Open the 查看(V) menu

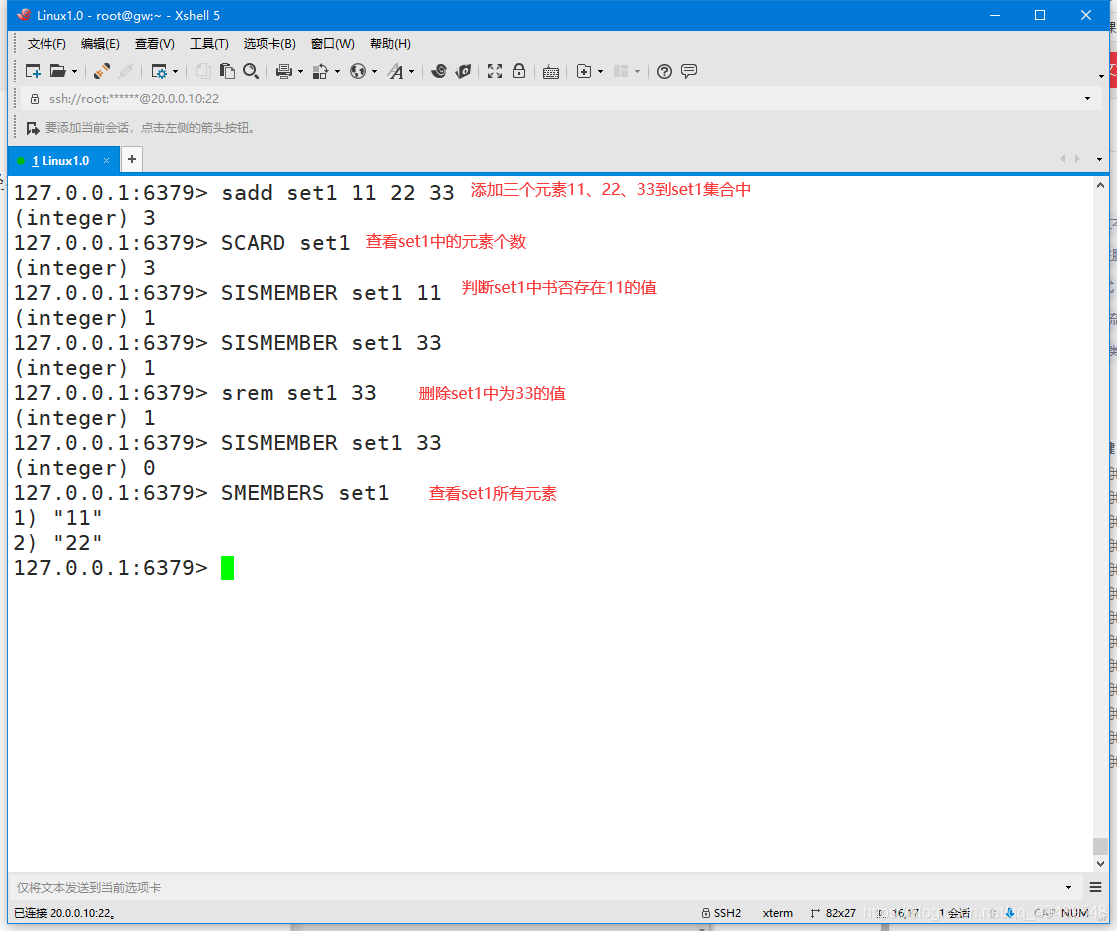pyautogui.click(x=155, y=43)
